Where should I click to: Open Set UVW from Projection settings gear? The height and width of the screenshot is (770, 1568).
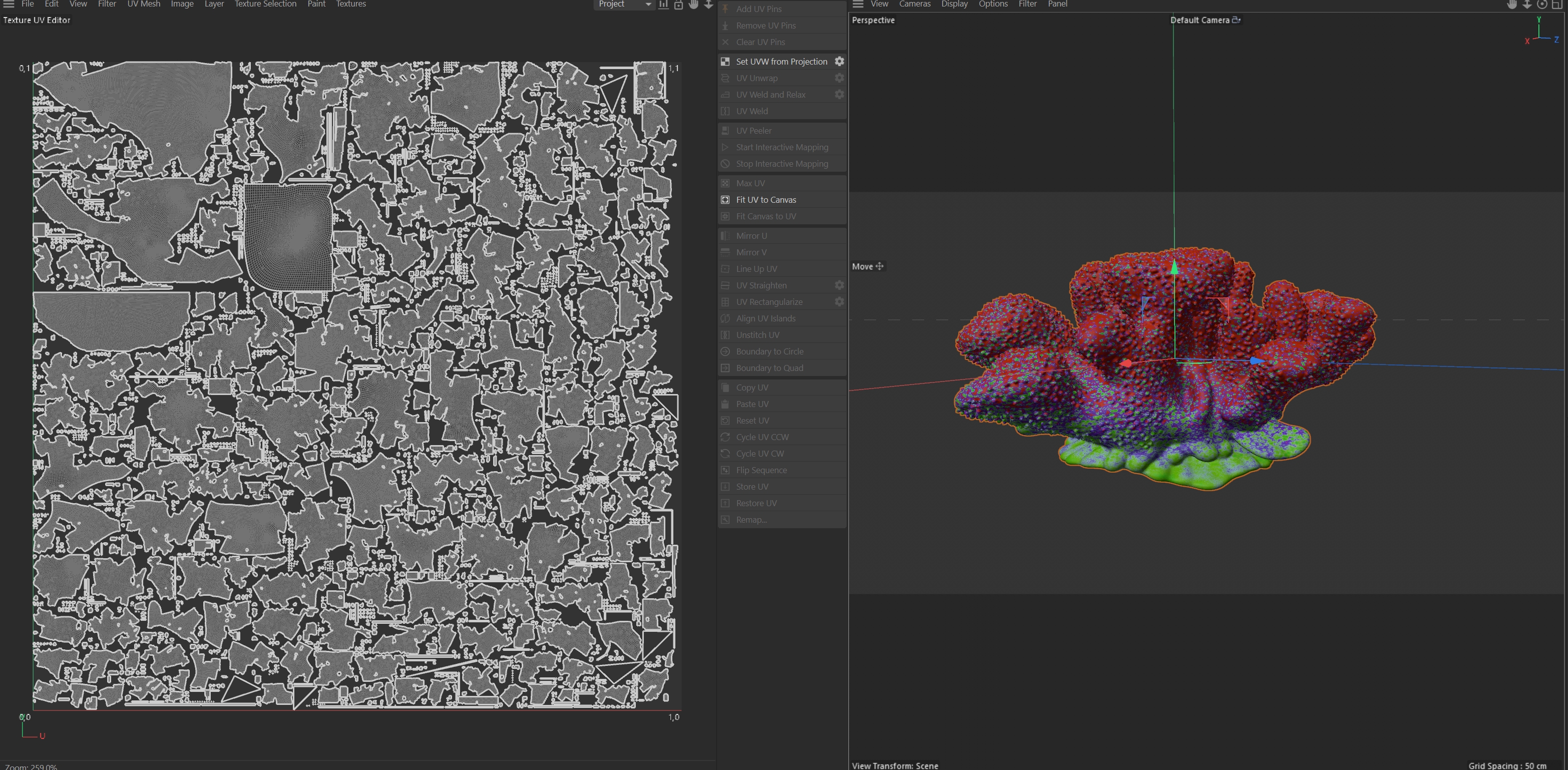pyautogui.click(x=840, y=62)
